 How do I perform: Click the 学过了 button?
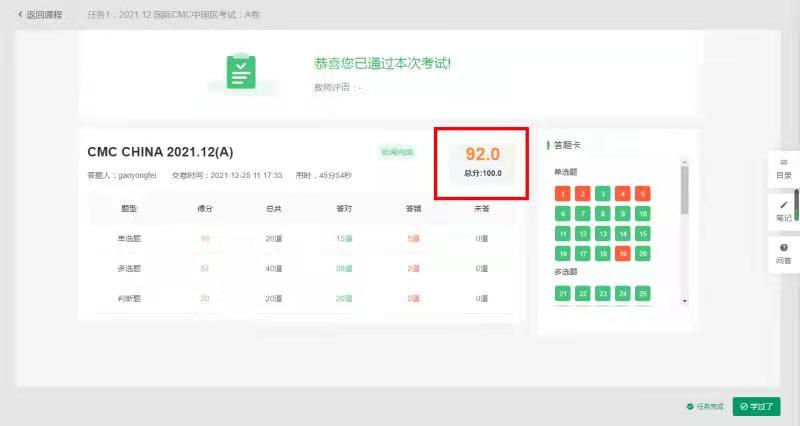click(757, 407)
